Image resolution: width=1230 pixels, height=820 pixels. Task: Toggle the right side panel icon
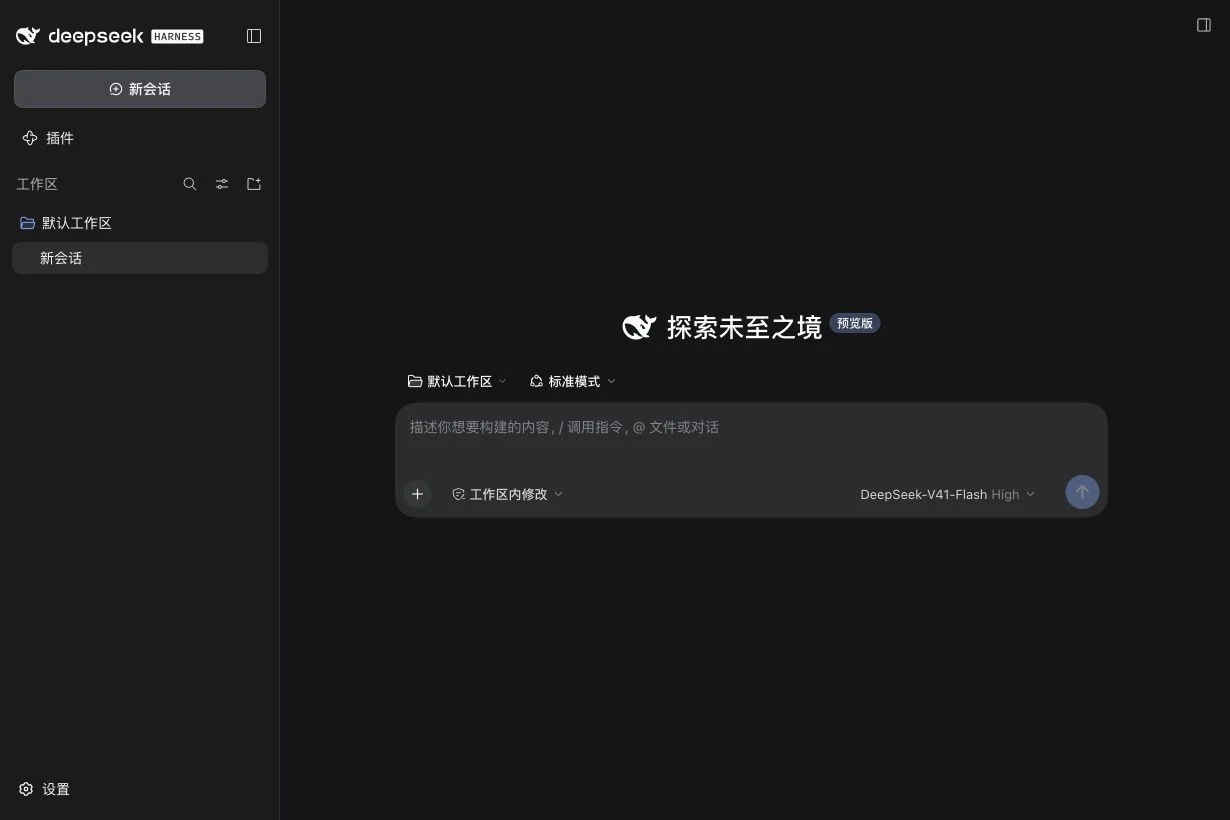click(1204, 25)
